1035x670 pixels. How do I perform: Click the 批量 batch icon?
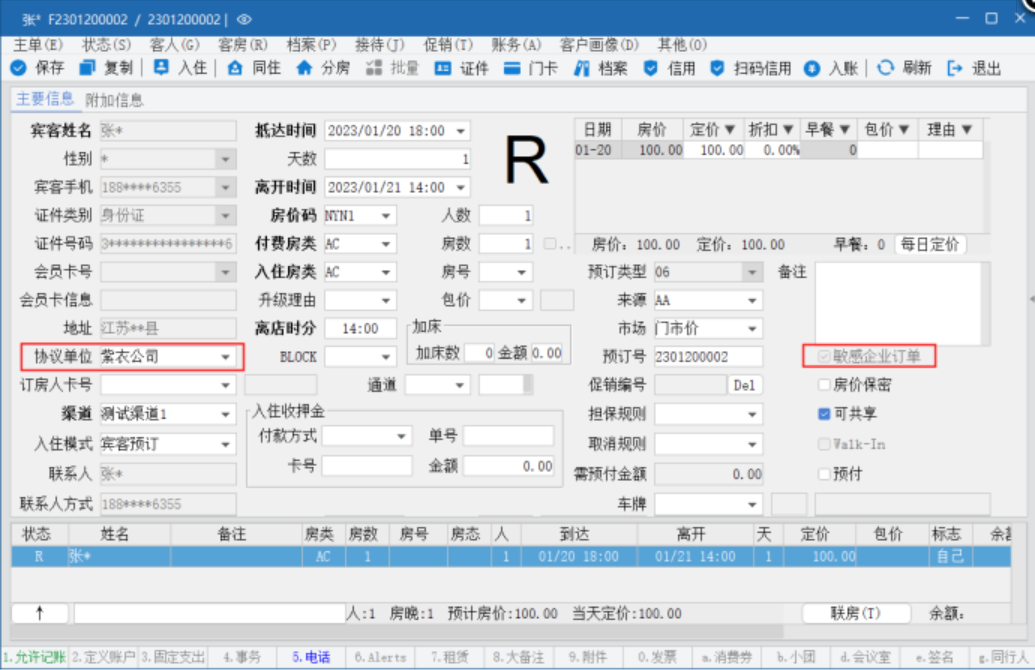tap(374, 68)
